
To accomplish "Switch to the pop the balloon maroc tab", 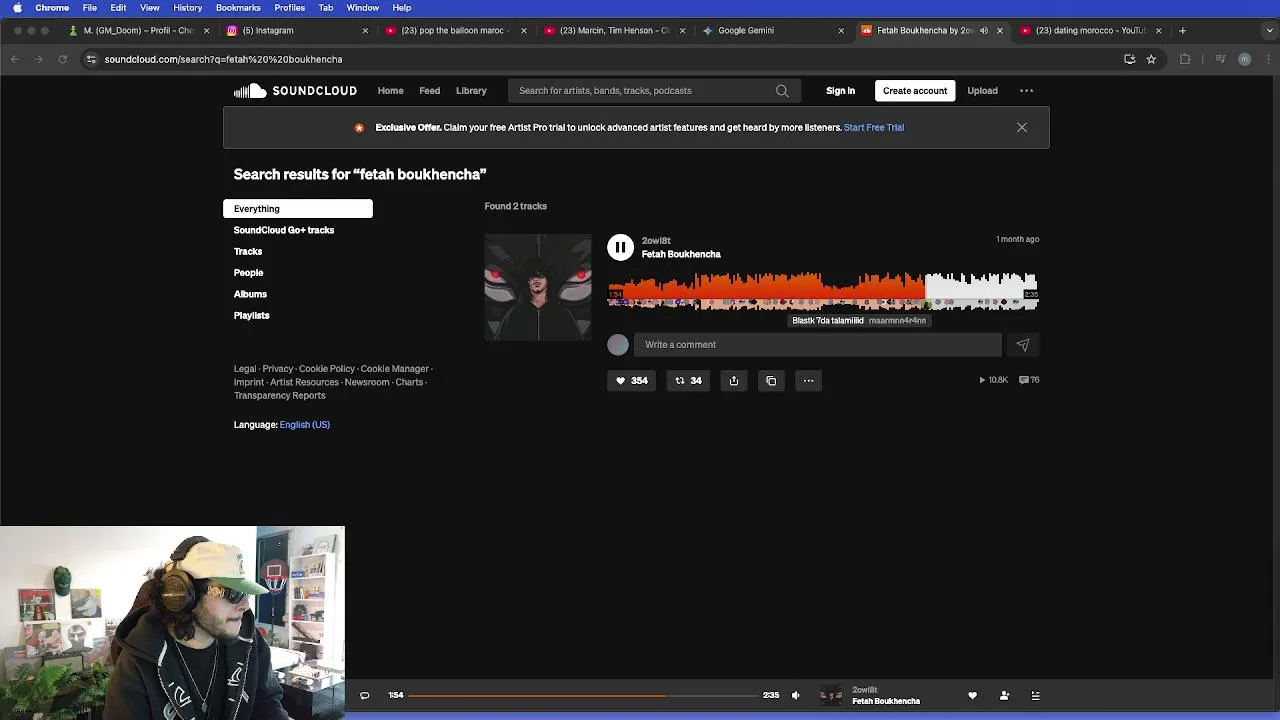I will [455, 31].
